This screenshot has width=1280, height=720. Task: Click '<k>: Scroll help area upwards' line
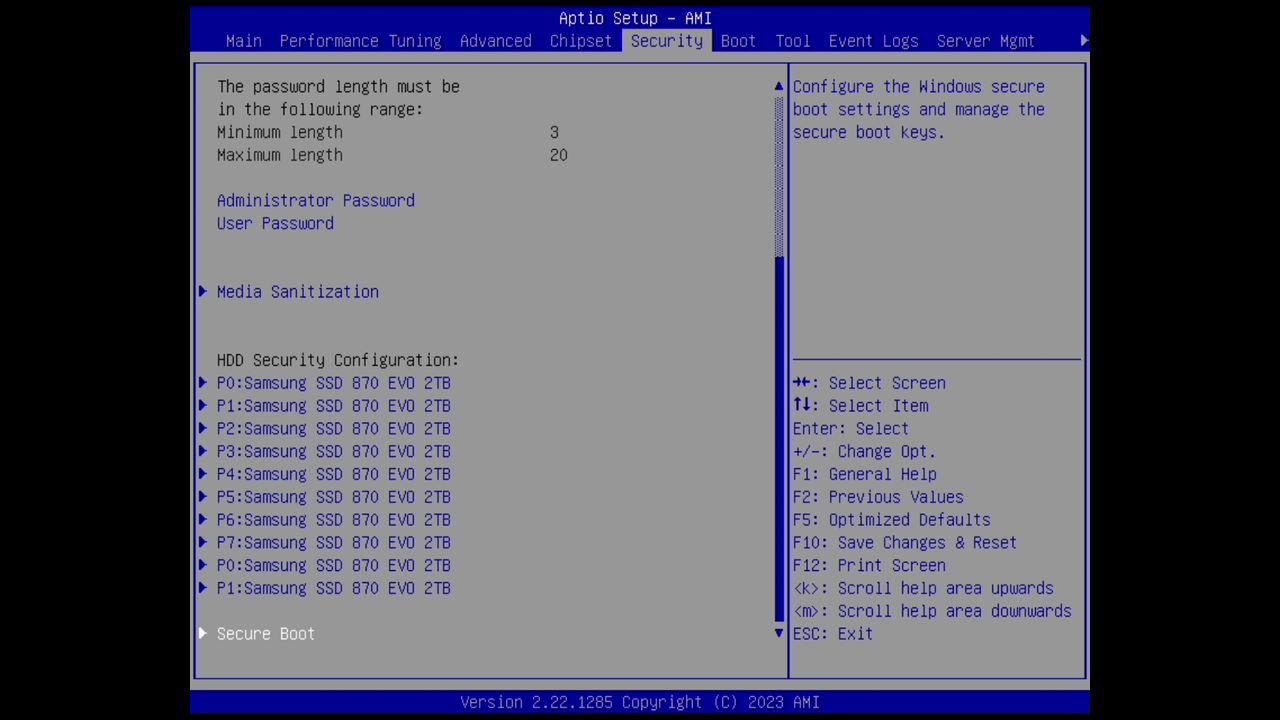click(923, 588)
